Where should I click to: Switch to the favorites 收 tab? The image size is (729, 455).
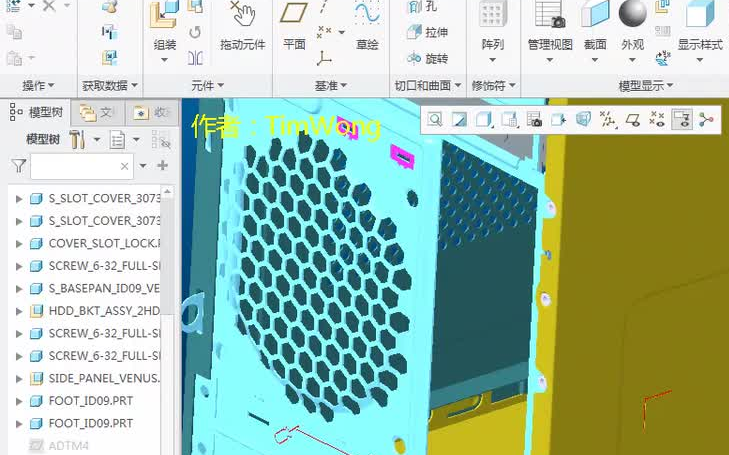pos(152,112)
